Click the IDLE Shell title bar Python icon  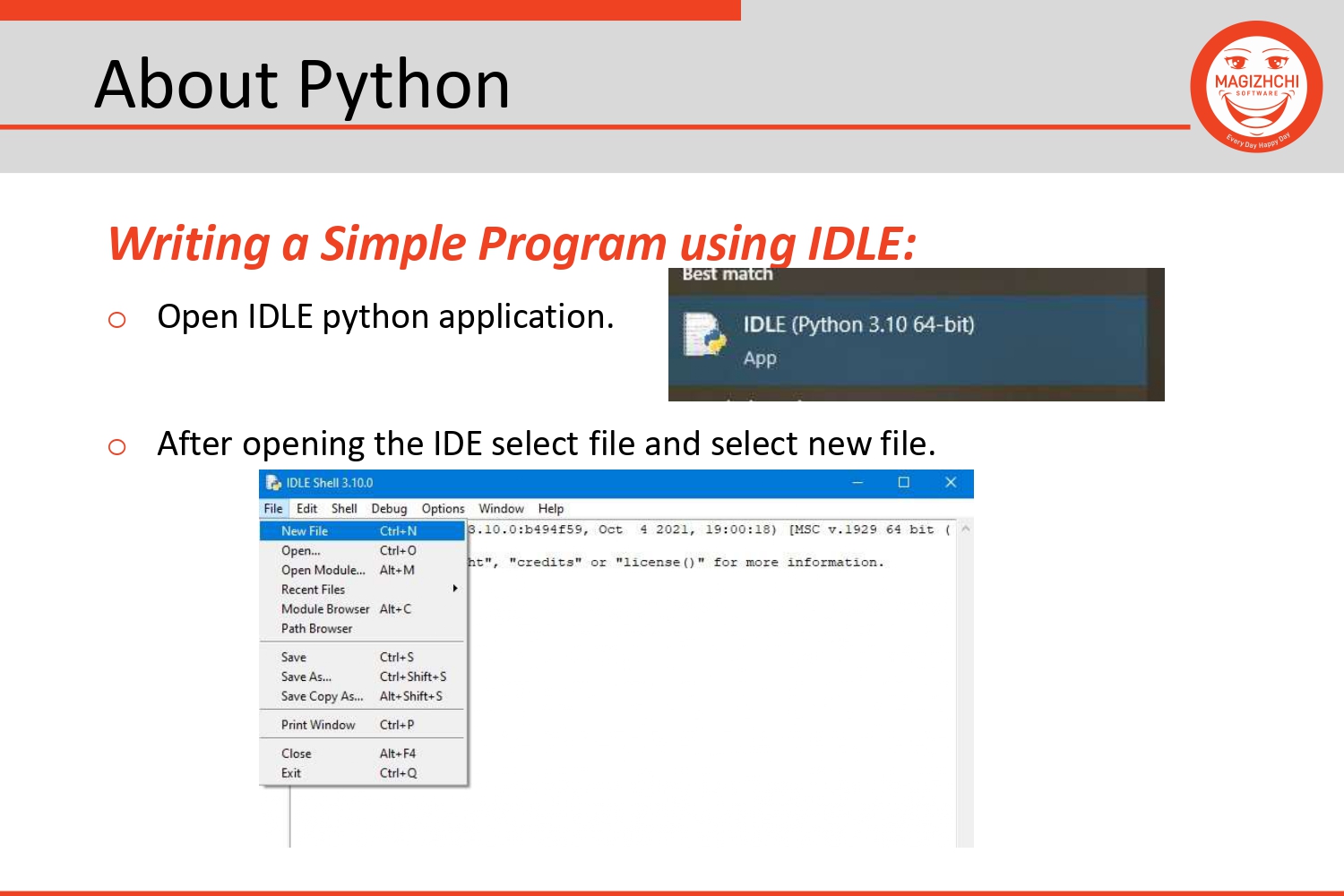coord(273,483)
